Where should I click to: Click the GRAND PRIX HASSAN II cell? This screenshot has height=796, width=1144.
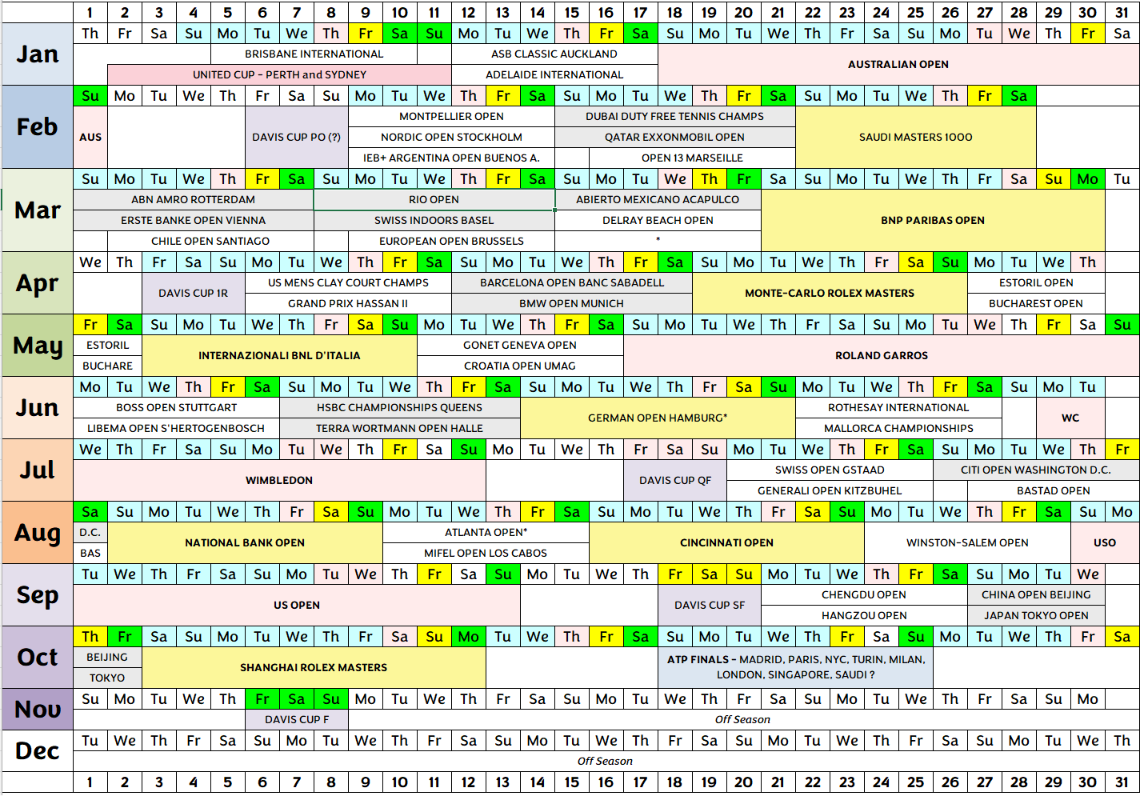coord(348,304)
